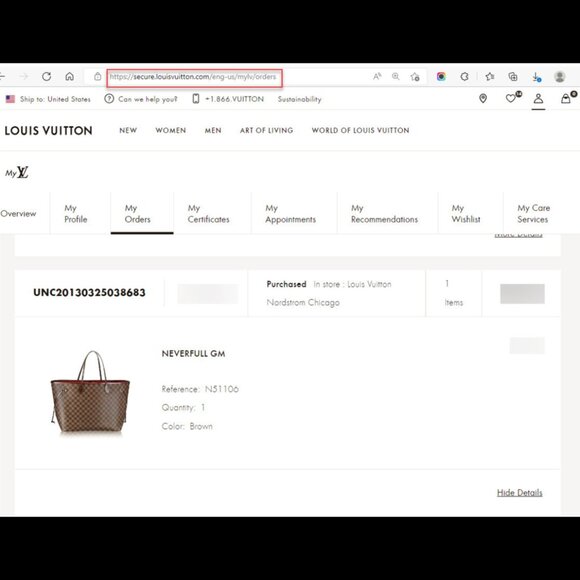Change Ship to: United States
This screenshot has height=580, width=580.
55,99
